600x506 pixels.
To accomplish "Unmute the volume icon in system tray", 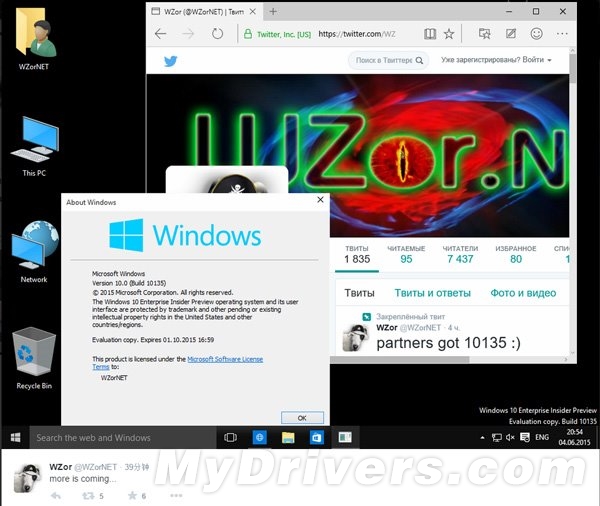I will point(510,437).
